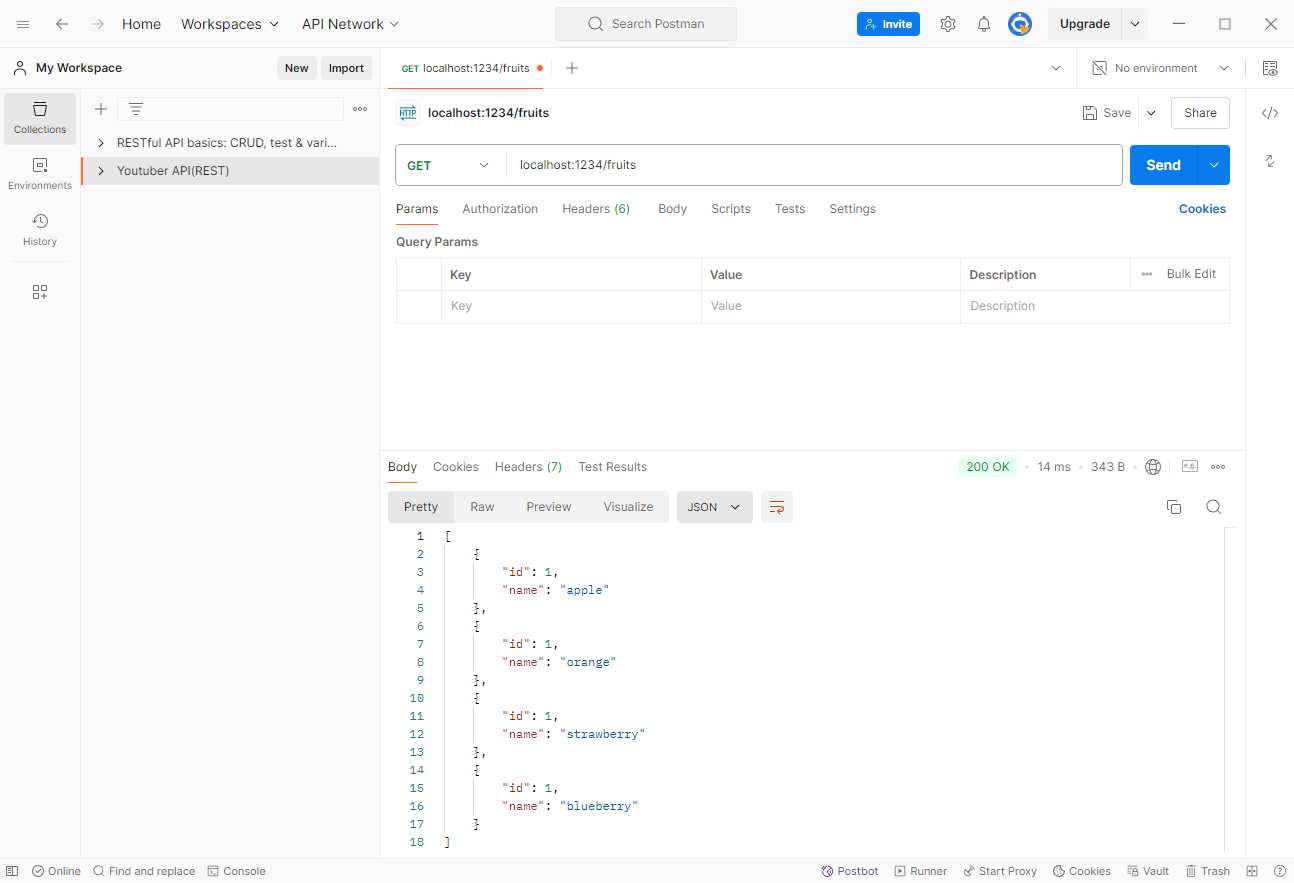Open the code snippet panel icon
This screenshot has width=1294, height=883.
pos(1270,113)
